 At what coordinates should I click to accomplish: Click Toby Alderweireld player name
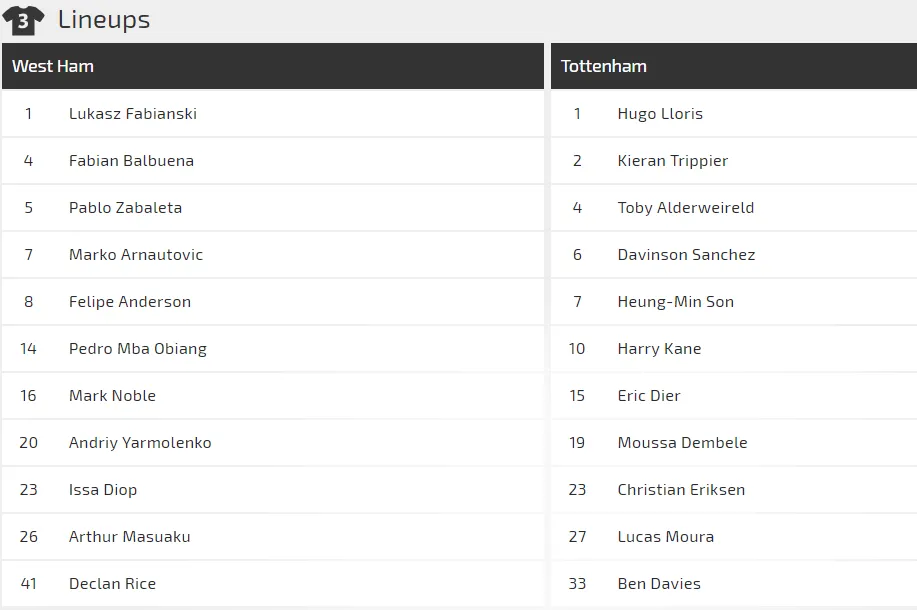click(x=686, y=208)
